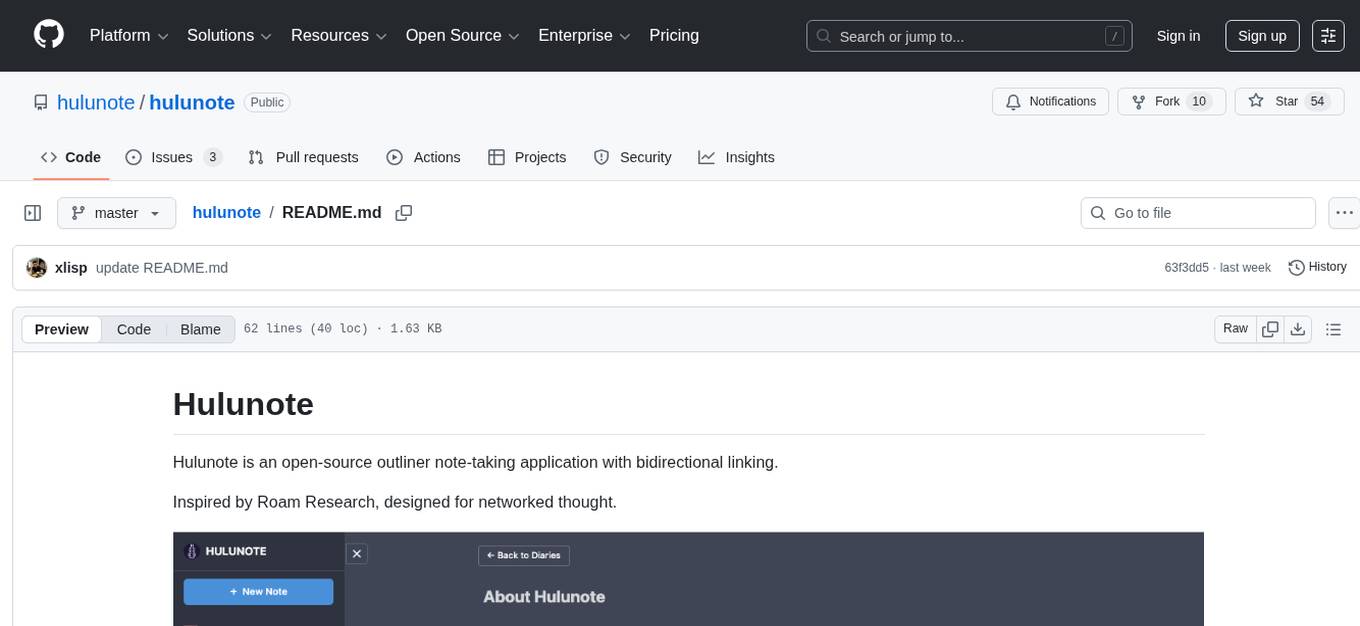Expand the Resources navigation menu
This screenshot has height=626, width=1360.
338,35
